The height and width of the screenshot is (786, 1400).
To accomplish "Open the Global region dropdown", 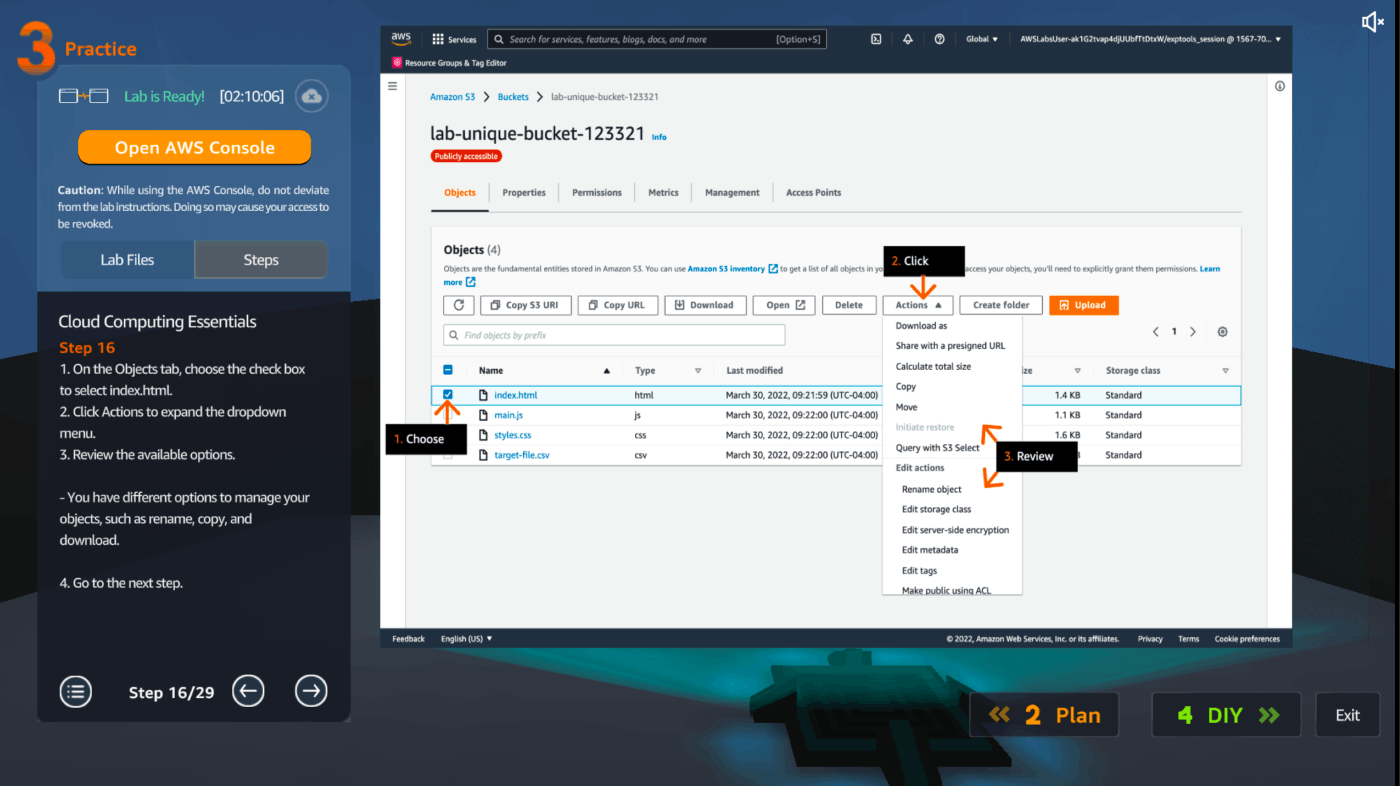I will coord(981,39).
